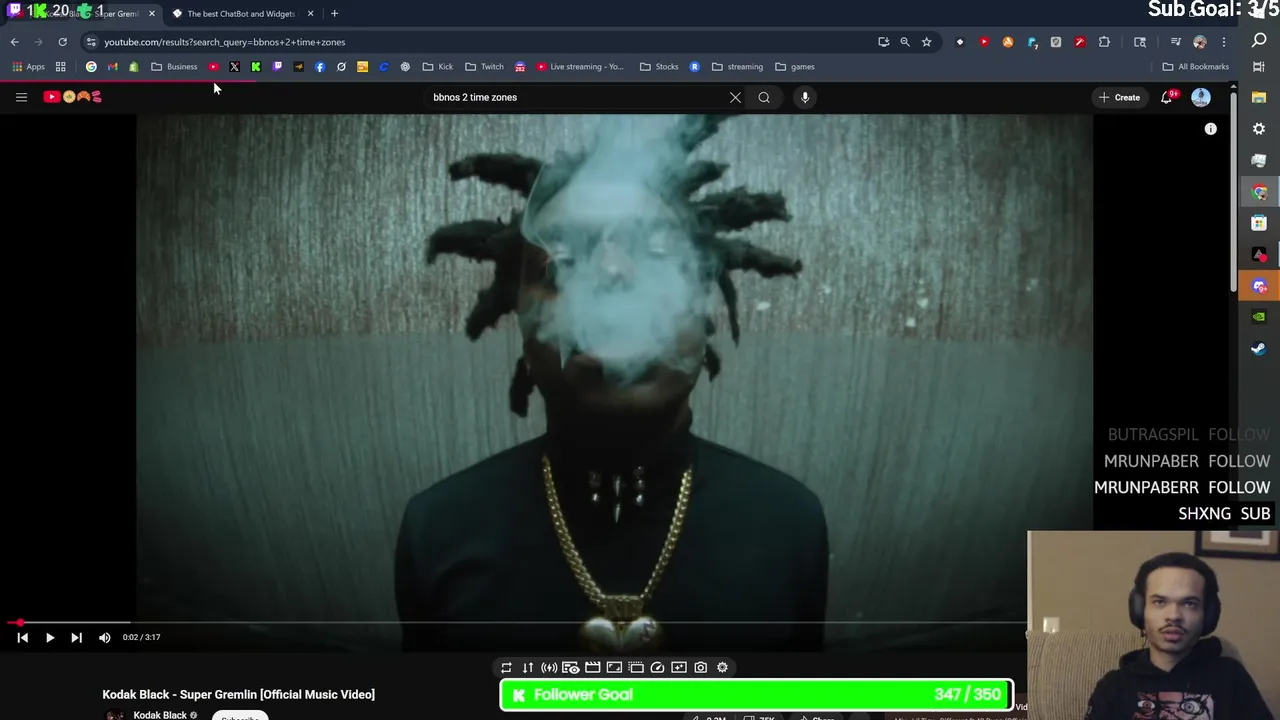Image resolution: width=1280 pixels, height=720 pixels.
Task: Open the Windows taskbar search icon
Action: pos(1259,41)
